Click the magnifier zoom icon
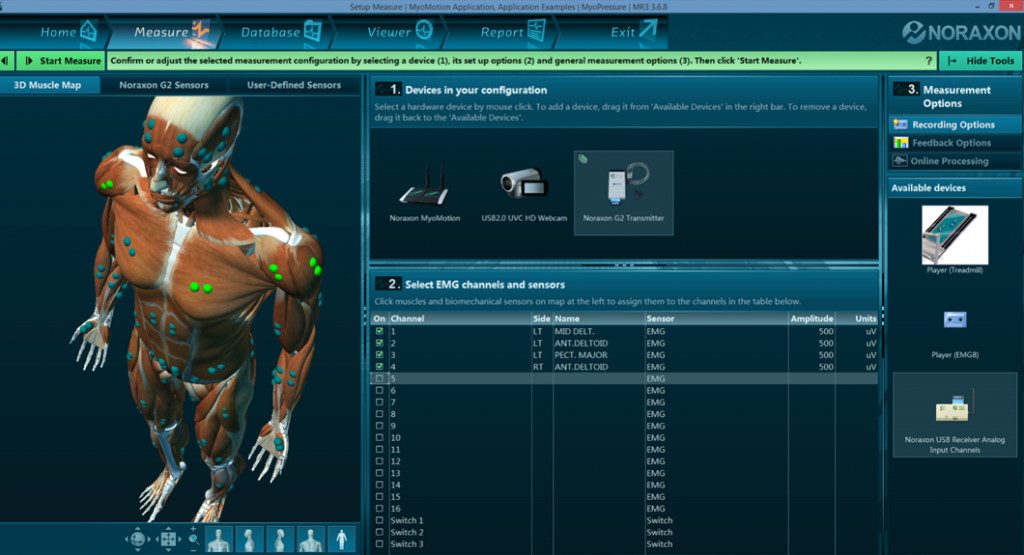This screenshot has height=555, width=1024. [x=194, y=540]
